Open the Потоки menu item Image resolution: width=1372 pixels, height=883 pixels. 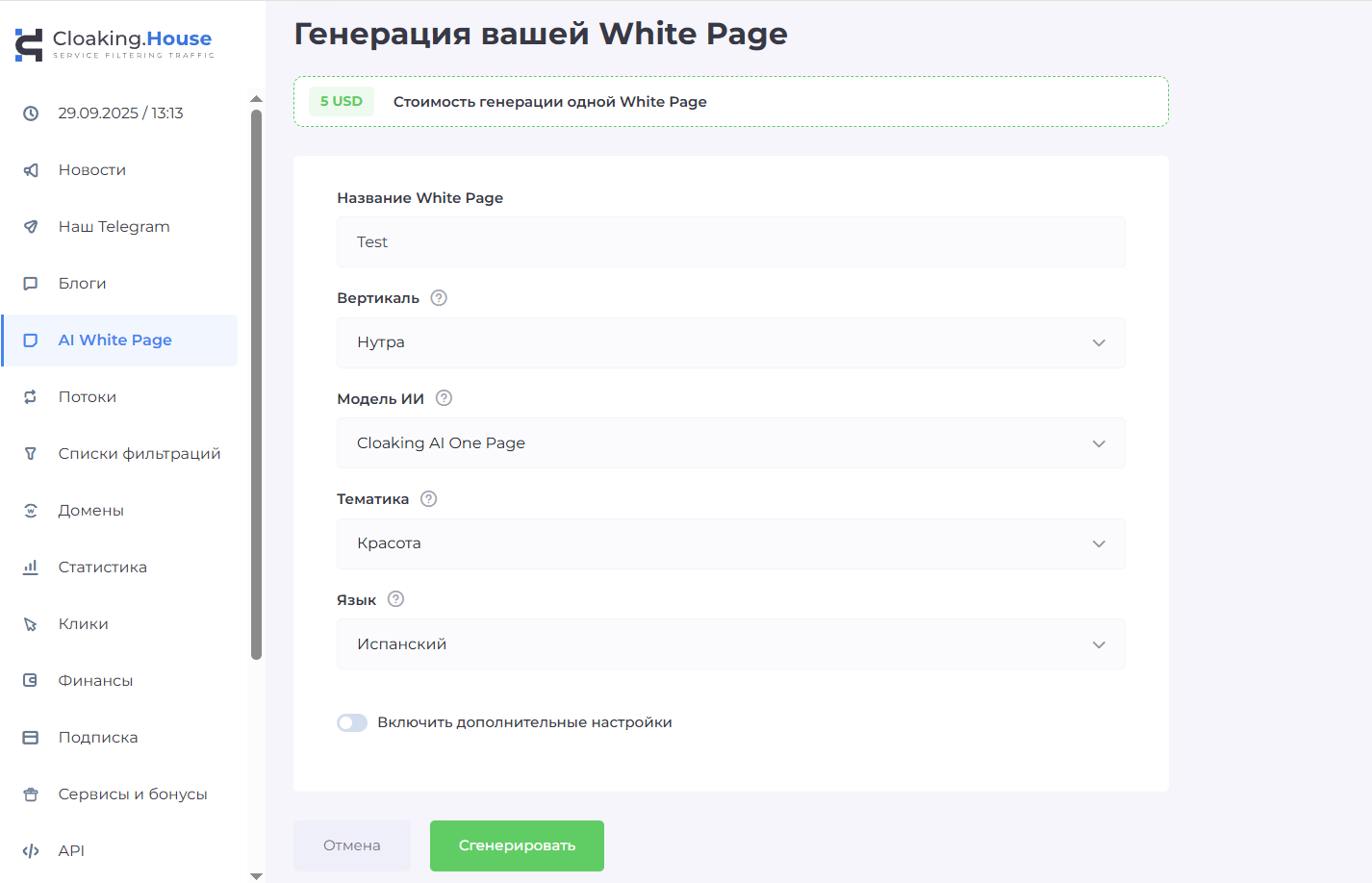(x=88, y=397)
